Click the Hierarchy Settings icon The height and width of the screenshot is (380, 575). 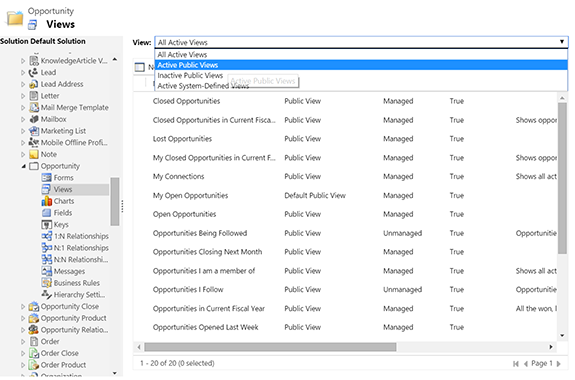click(47, 295)
